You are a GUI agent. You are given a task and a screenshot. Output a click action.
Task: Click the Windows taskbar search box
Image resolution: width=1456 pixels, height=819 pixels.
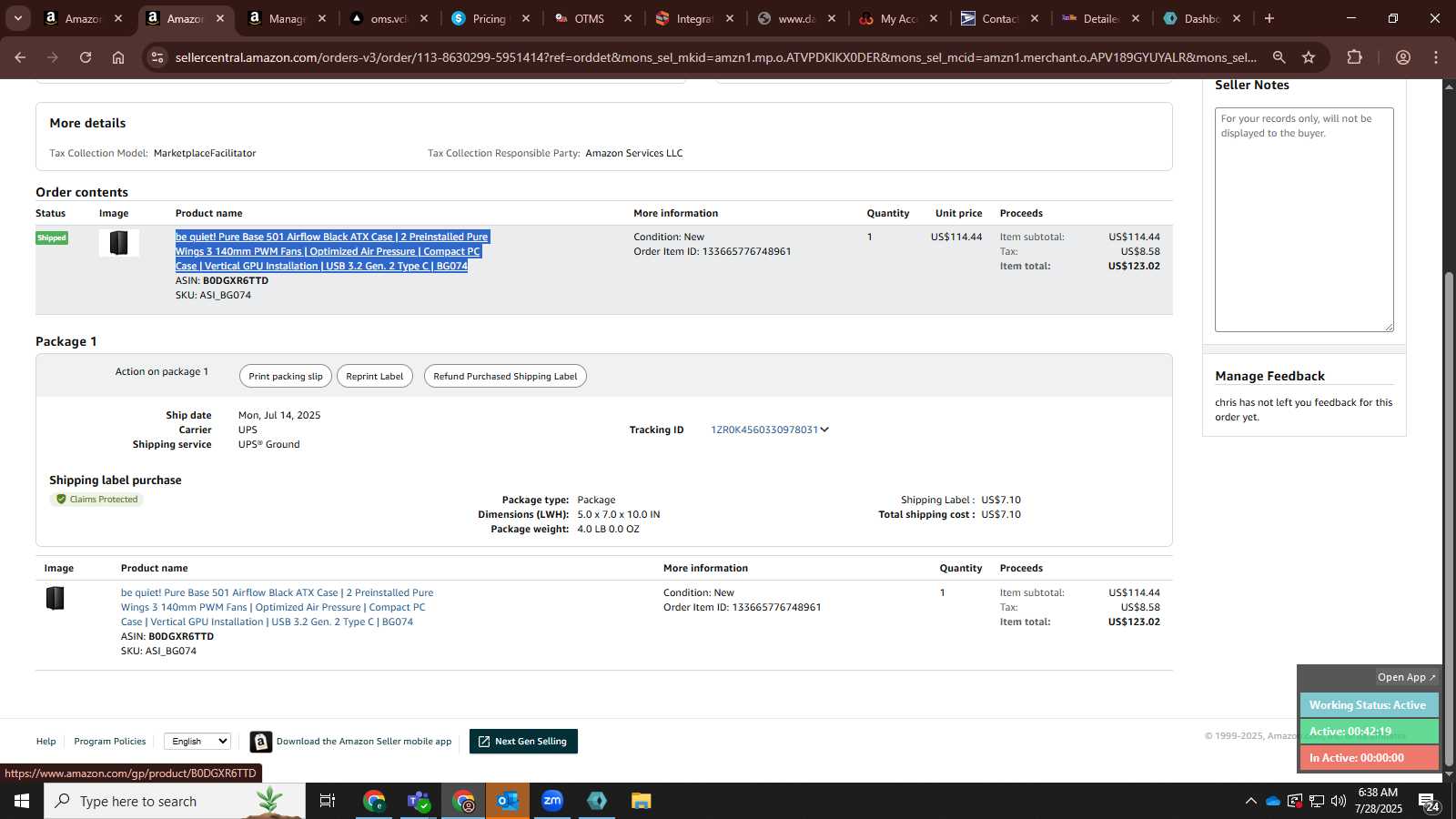[x=175, y=801]
